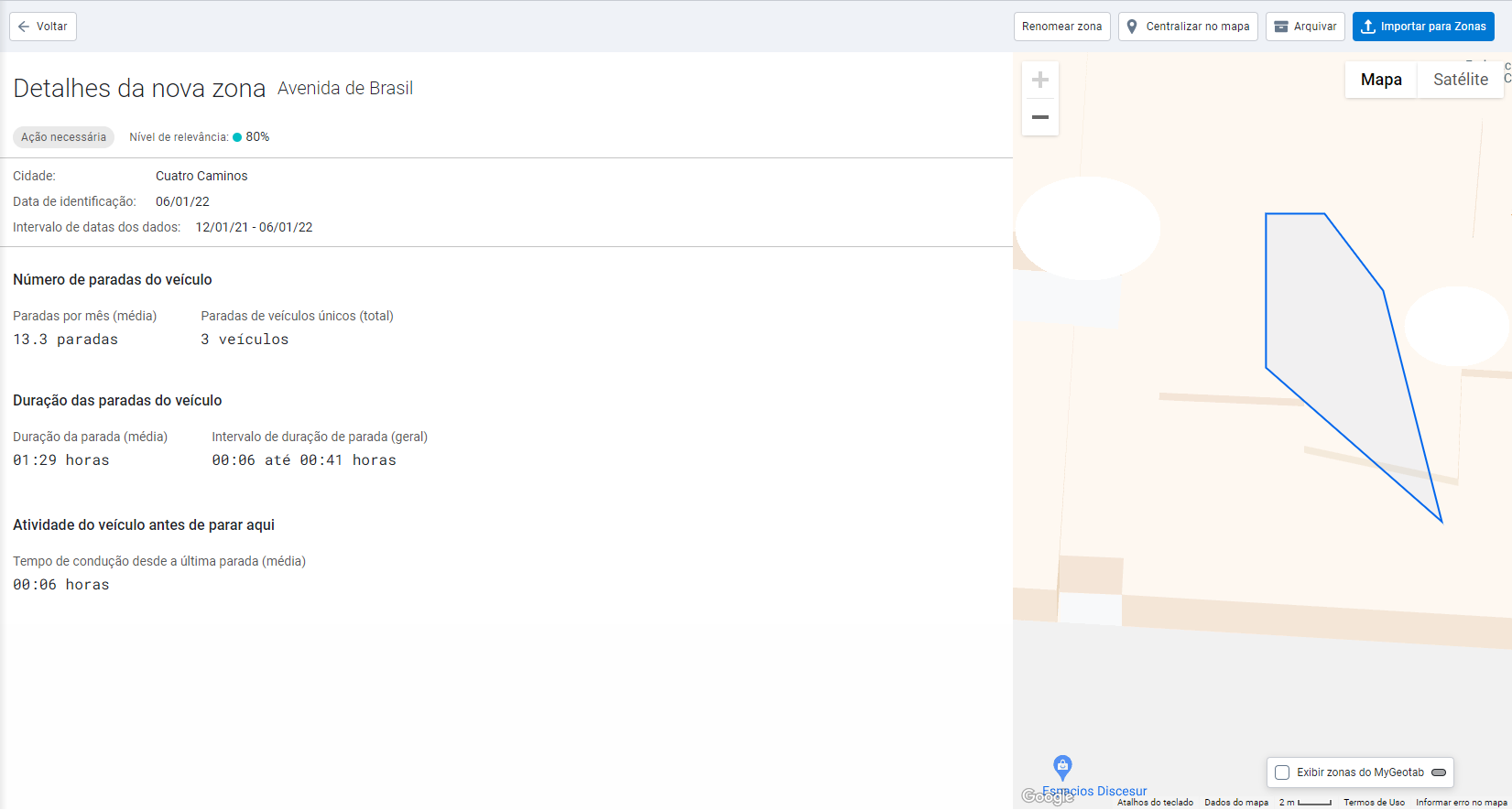
Task: Click the Ação necessária status badge
Action: [x=63, y=137]
